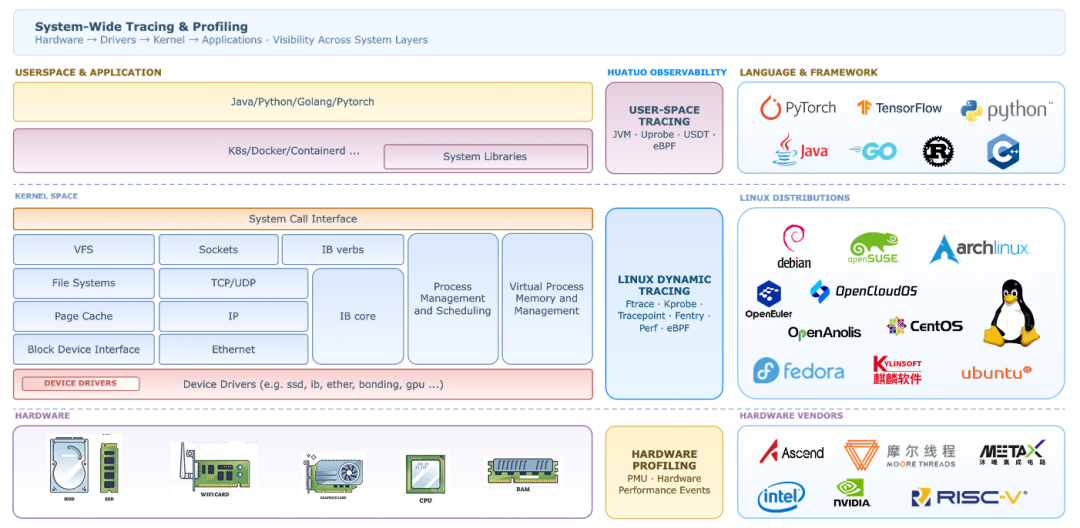Click the Hardware → Drivers → Kernel subtitle
The height and width of the screenshot is (528, 1080).
coord(231,40)
